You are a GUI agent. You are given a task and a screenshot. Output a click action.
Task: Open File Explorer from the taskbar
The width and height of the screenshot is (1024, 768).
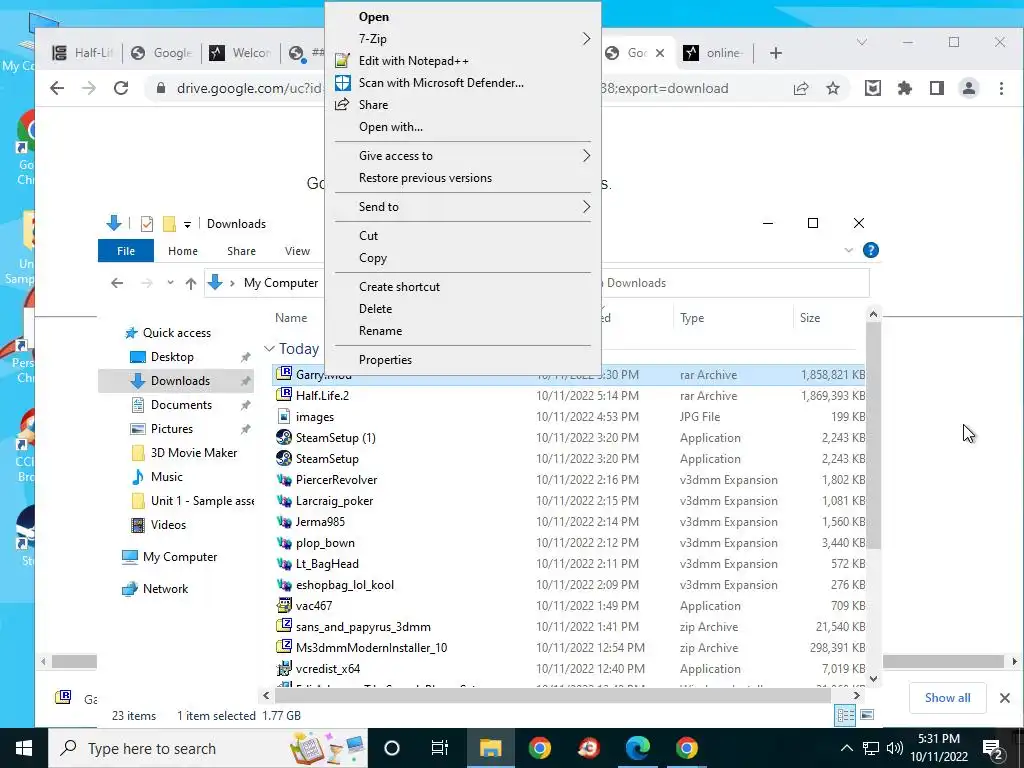[490, 748]
